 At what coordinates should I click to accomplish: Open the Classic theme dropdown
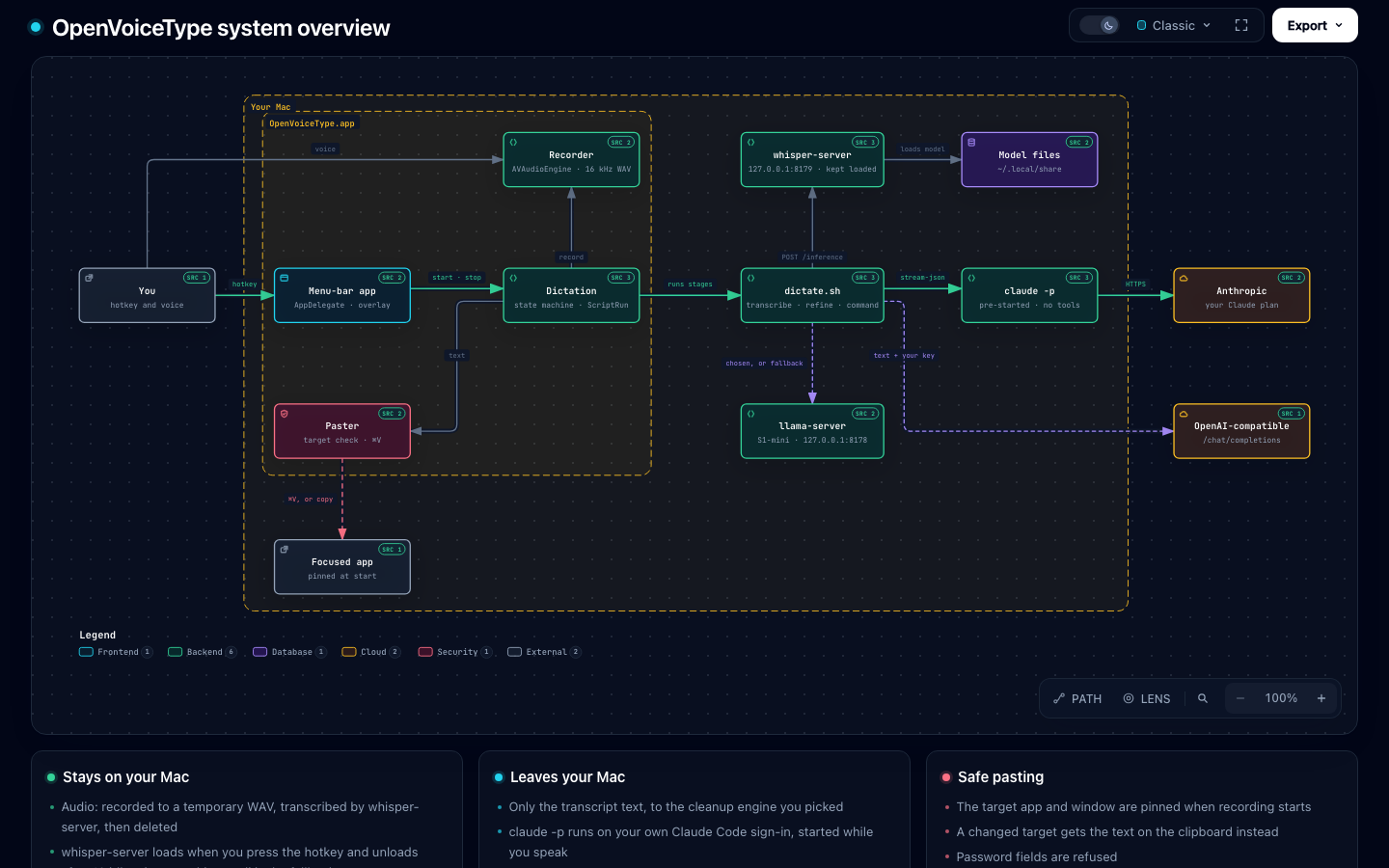coord(1174,25)
